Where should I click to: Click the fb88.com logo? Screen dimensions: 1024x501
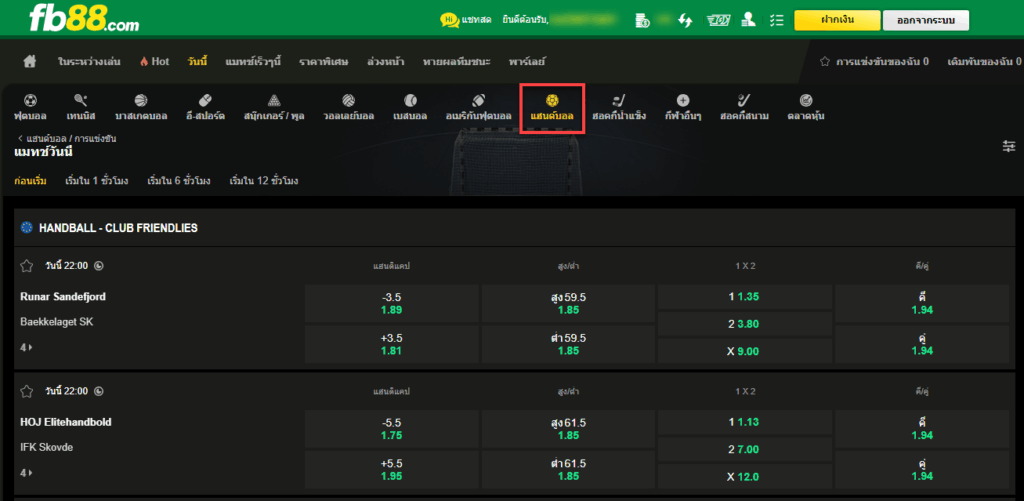(84, 20)
